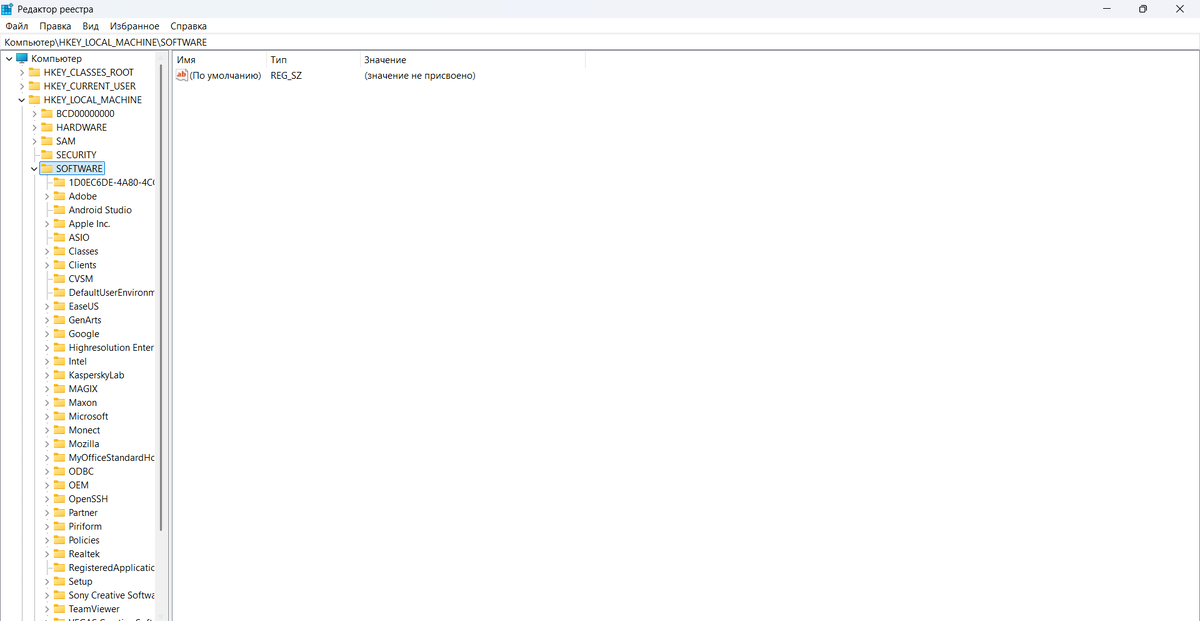Click the ab string value icon
1200x621 pixels.
pyautogui.click(x=182, y=75)
